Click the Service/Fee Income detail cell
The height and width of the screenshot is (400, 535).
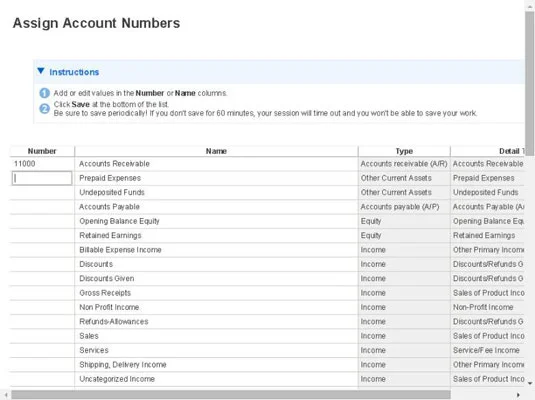[488, 350]
